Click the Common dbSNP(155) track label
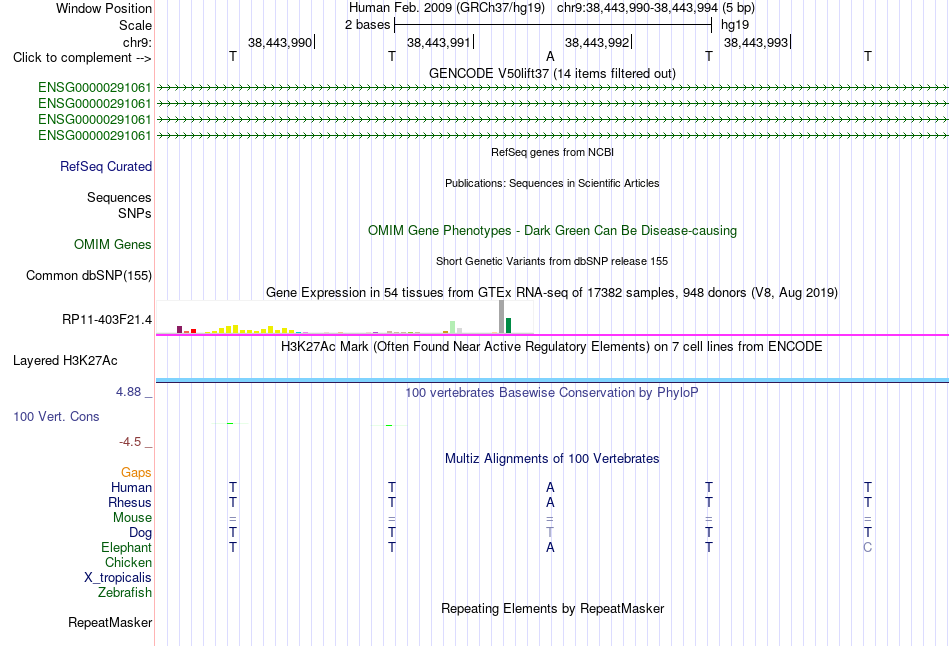The image size is (950, 646). click(89, 275)
